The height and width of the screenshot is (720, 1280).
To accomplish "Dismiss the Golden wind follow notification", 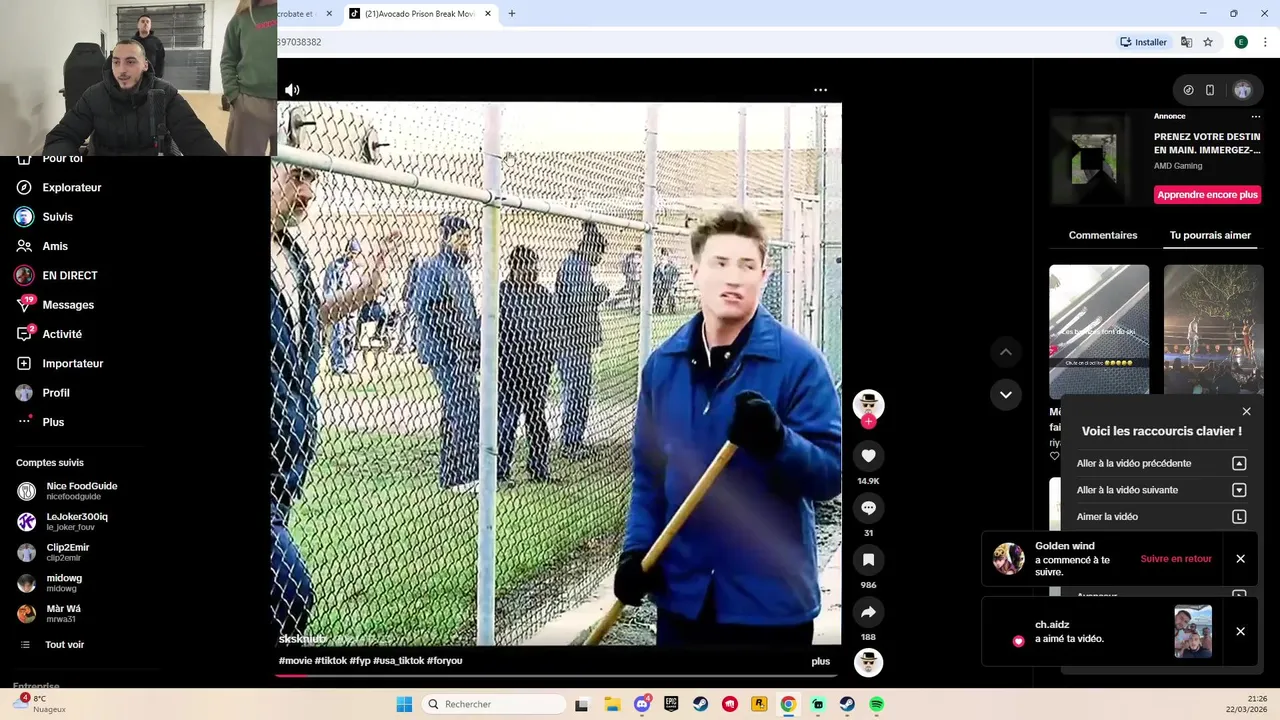I will tap(1240, 559).
